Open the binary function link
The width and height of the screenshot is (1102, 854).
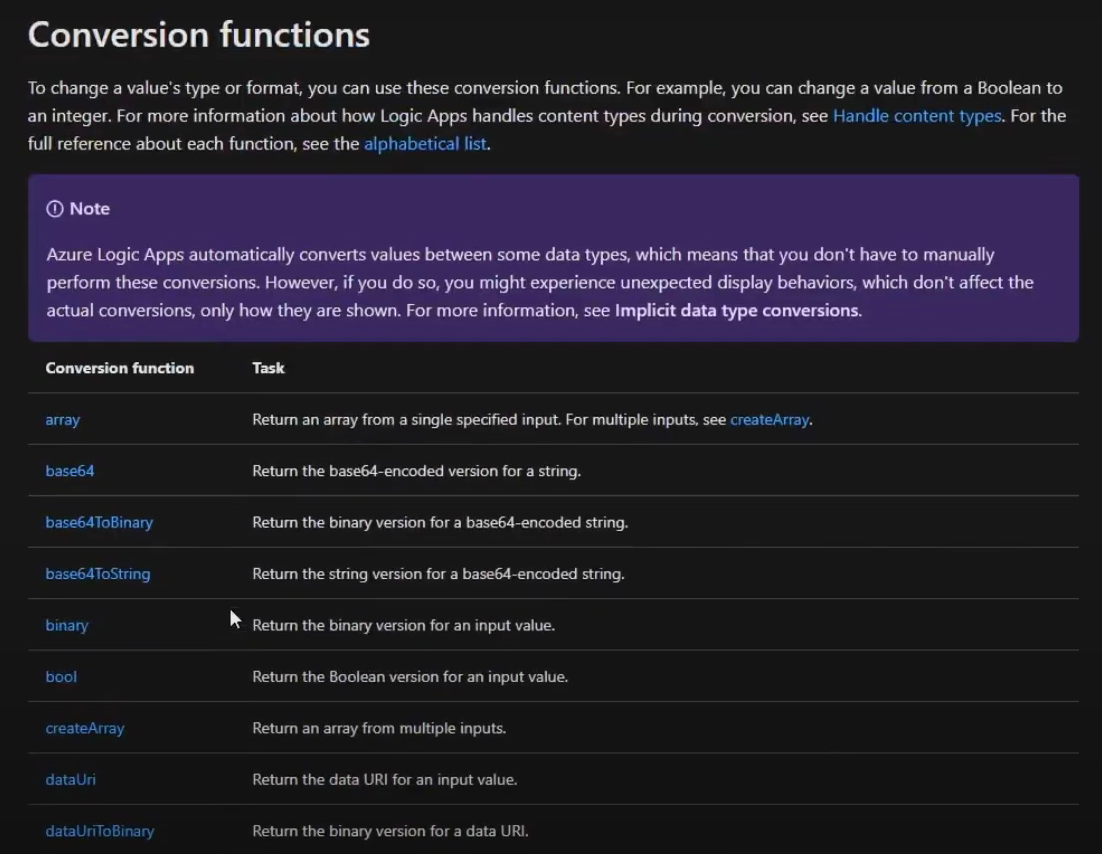[x=67, y=625]
